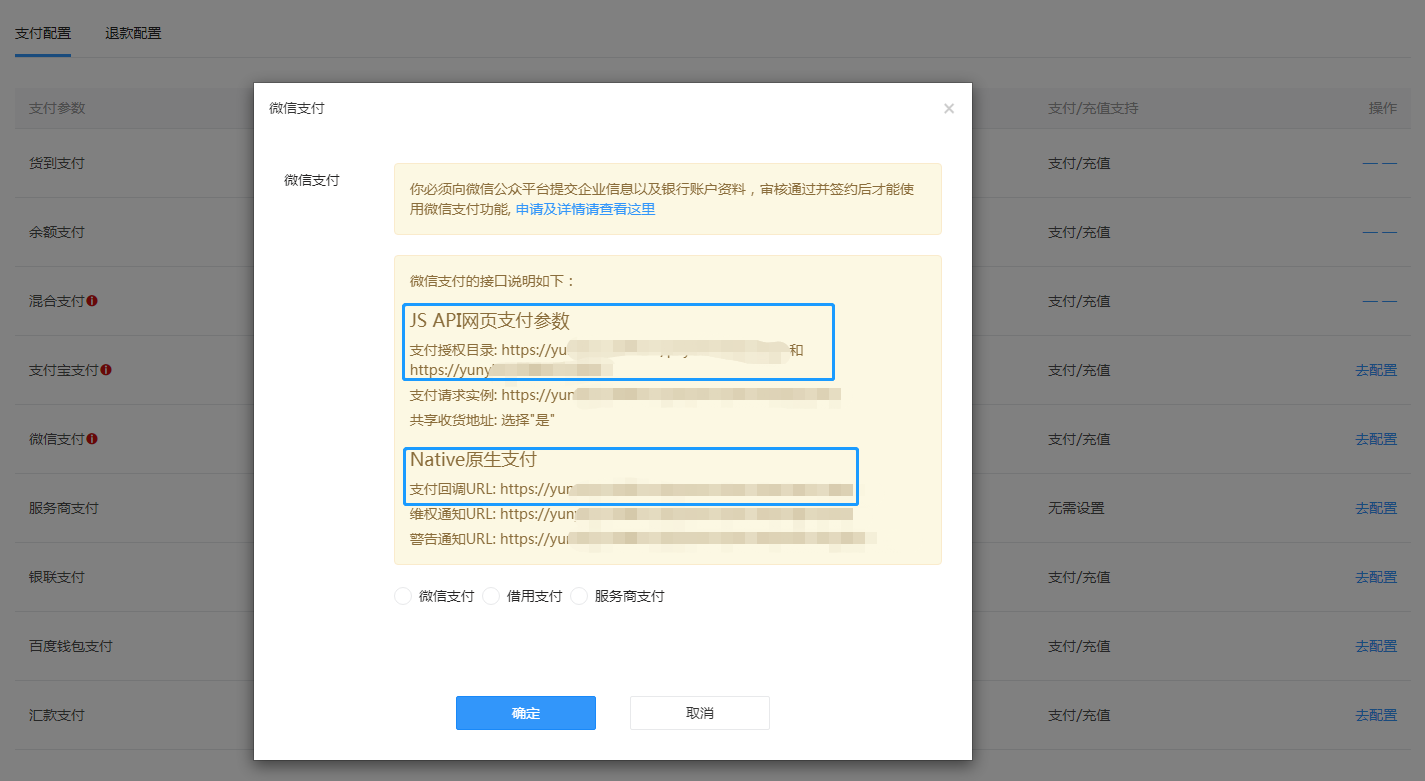Screen dimensions: 1425x781
Task: Click the 确定 button
Action: (526, 713)
